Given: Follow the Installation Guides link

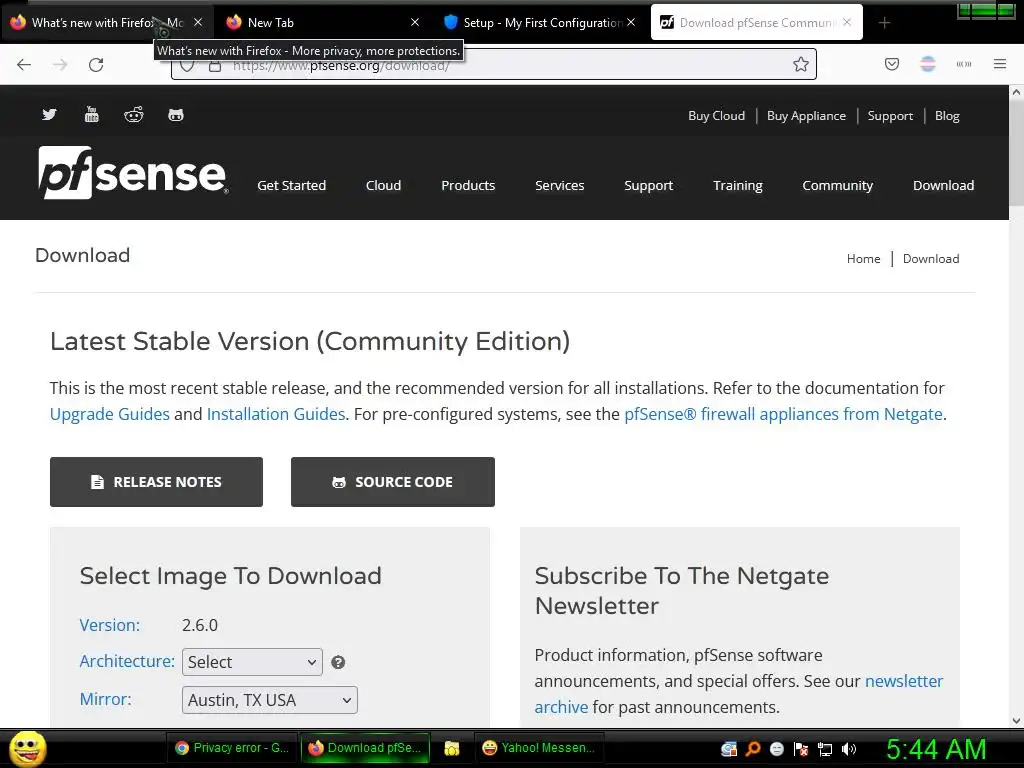Looking at the screenshot, I should click(276, 414).
